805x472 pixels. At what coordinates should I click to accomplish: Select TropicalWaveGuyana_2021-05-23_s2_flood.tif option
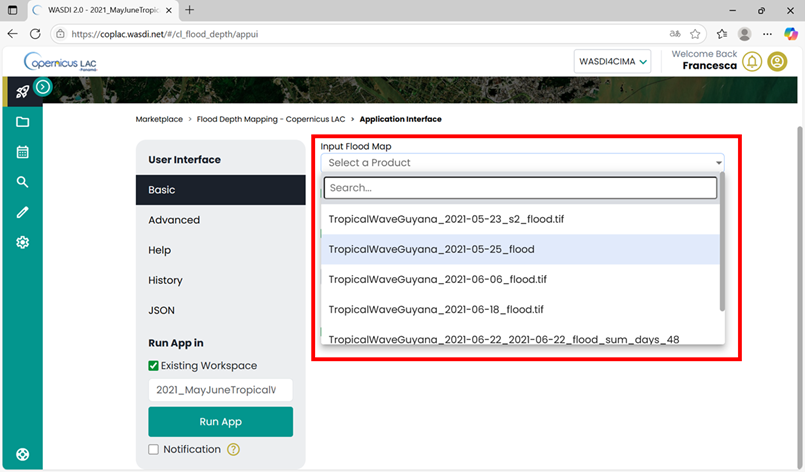521,219
